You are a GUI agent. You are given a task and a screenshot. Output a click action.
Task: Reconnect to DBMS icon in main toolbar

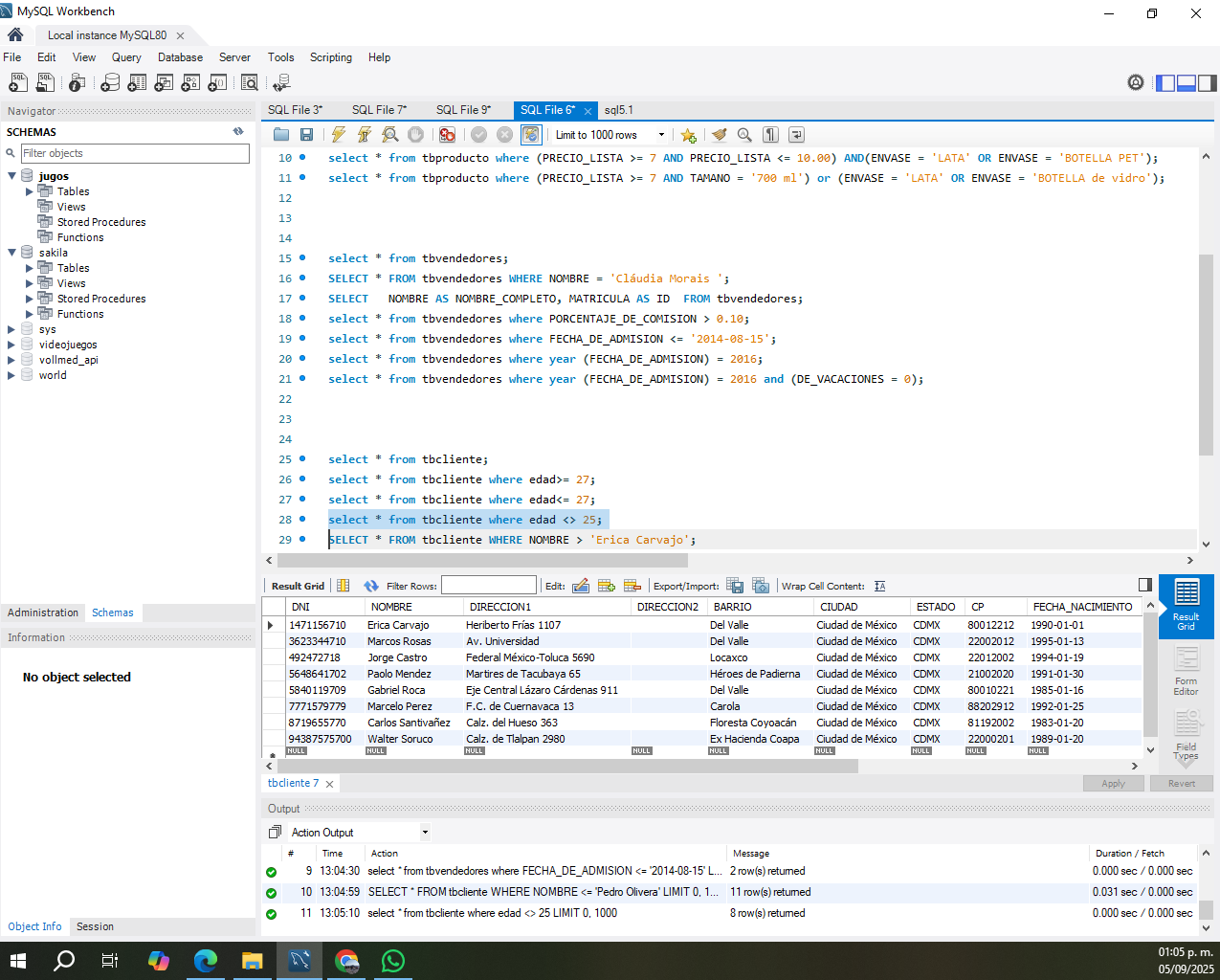(x=281, y=83)
